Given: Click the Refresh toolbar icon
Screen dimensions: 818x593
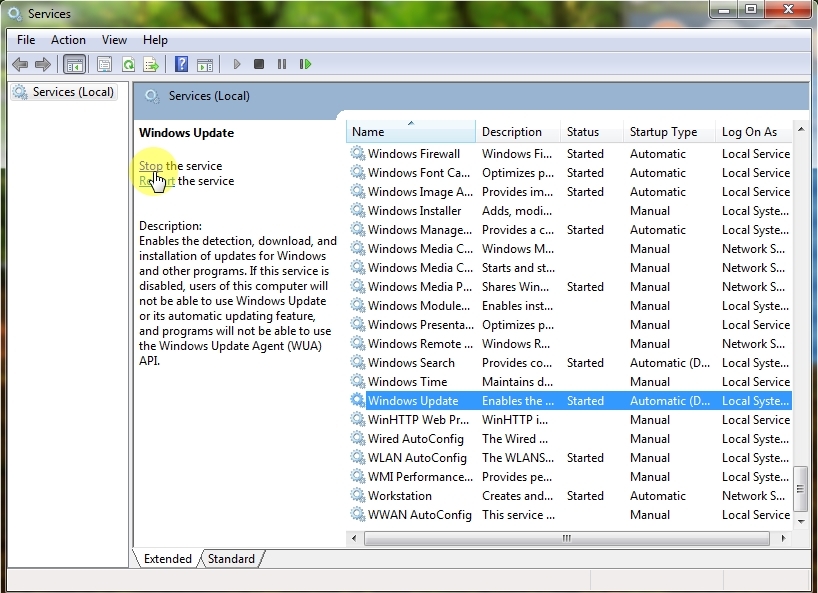Looking at the screenshot, I should click(128, 65).
